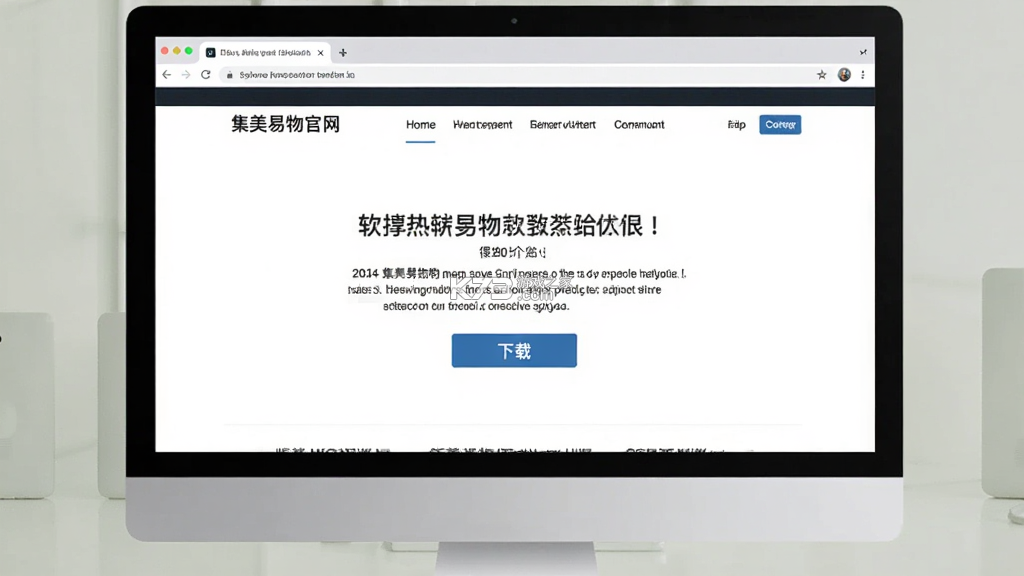1024x576 pixels.
Task: Click the Home navigation item
Action: pos(421,125)
